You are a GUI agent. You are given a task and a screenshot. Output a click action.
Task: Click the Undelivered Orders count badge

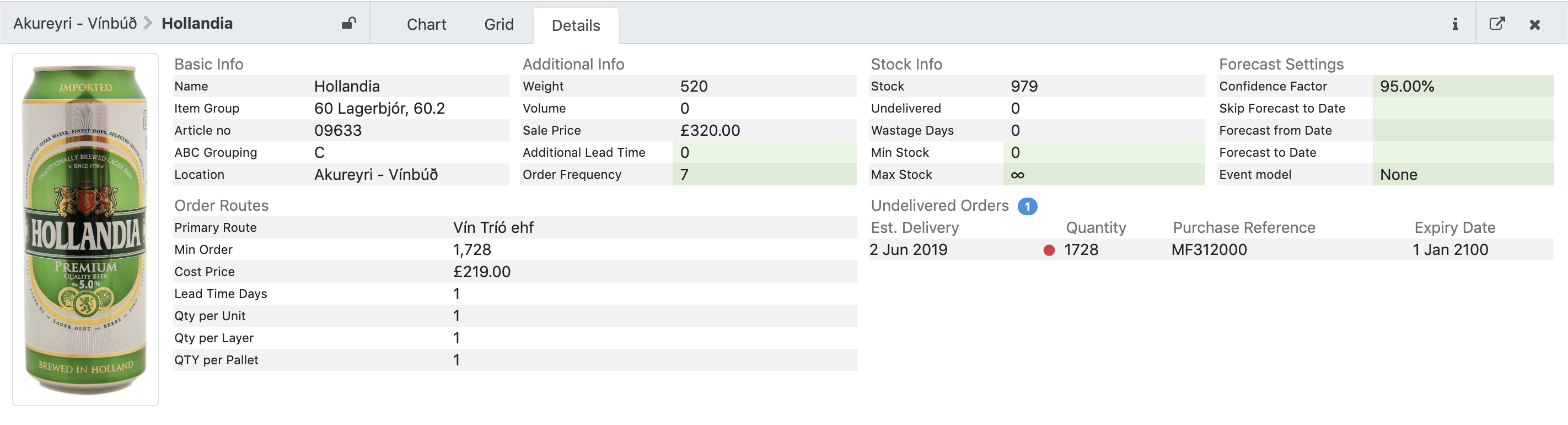[x=1028, y=206]
